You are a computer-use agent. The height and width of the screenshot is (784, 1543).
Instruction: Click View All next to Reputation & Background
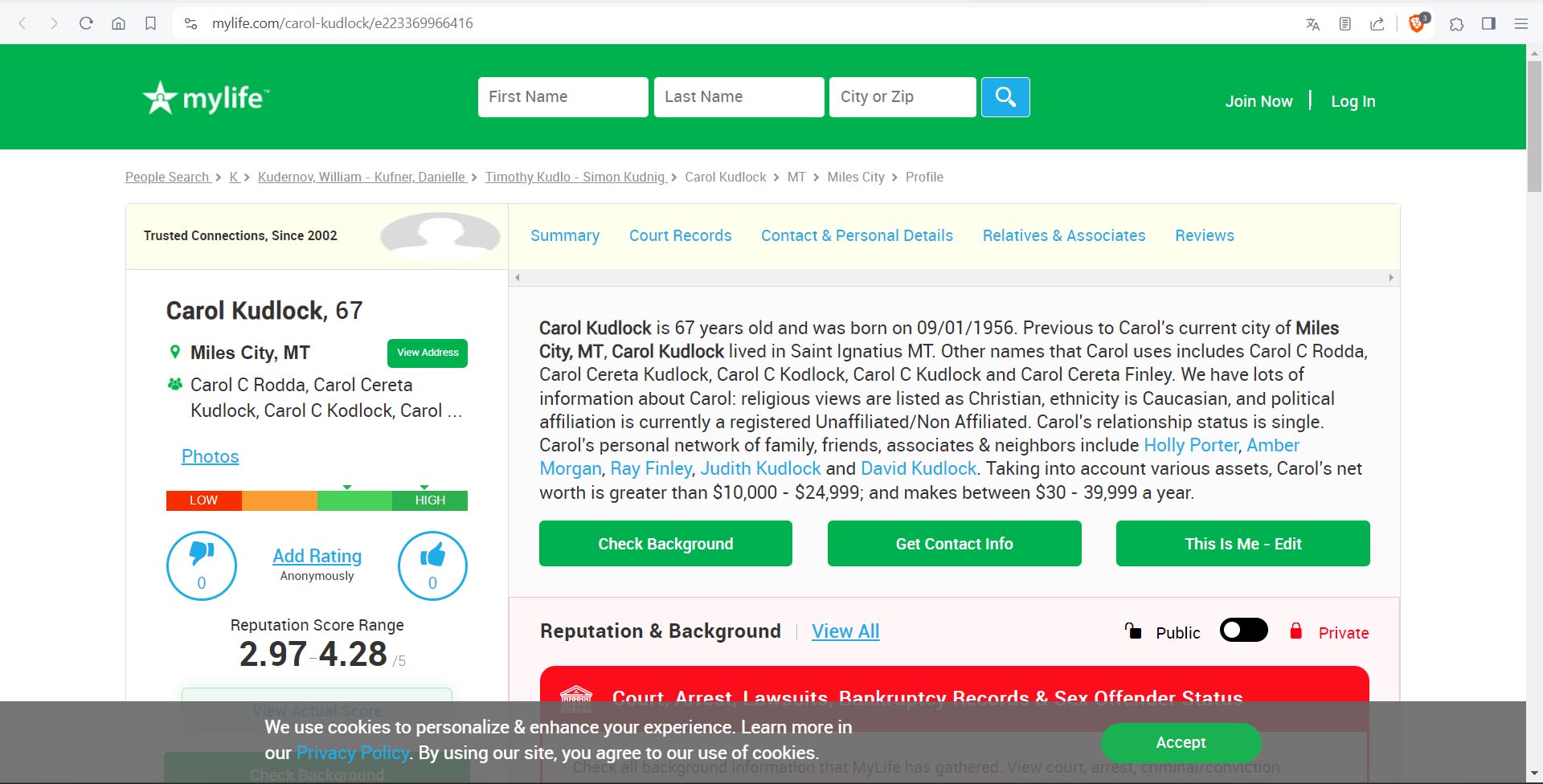click(845, 631)
